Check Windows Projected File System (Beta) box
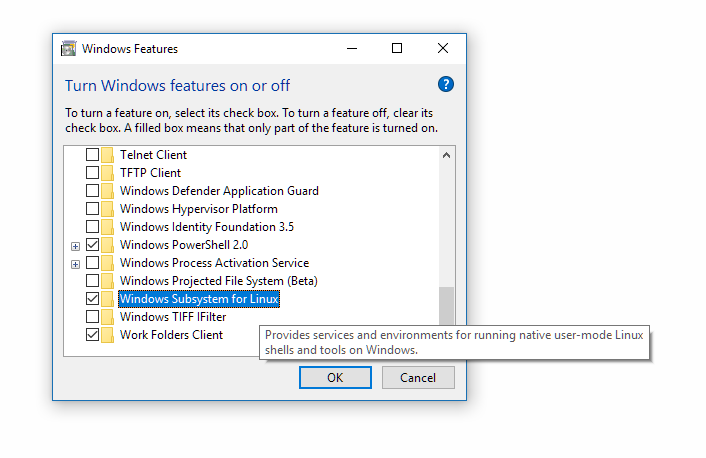The width and height of the screenshot is (706, 458). [x=92, y=281]
